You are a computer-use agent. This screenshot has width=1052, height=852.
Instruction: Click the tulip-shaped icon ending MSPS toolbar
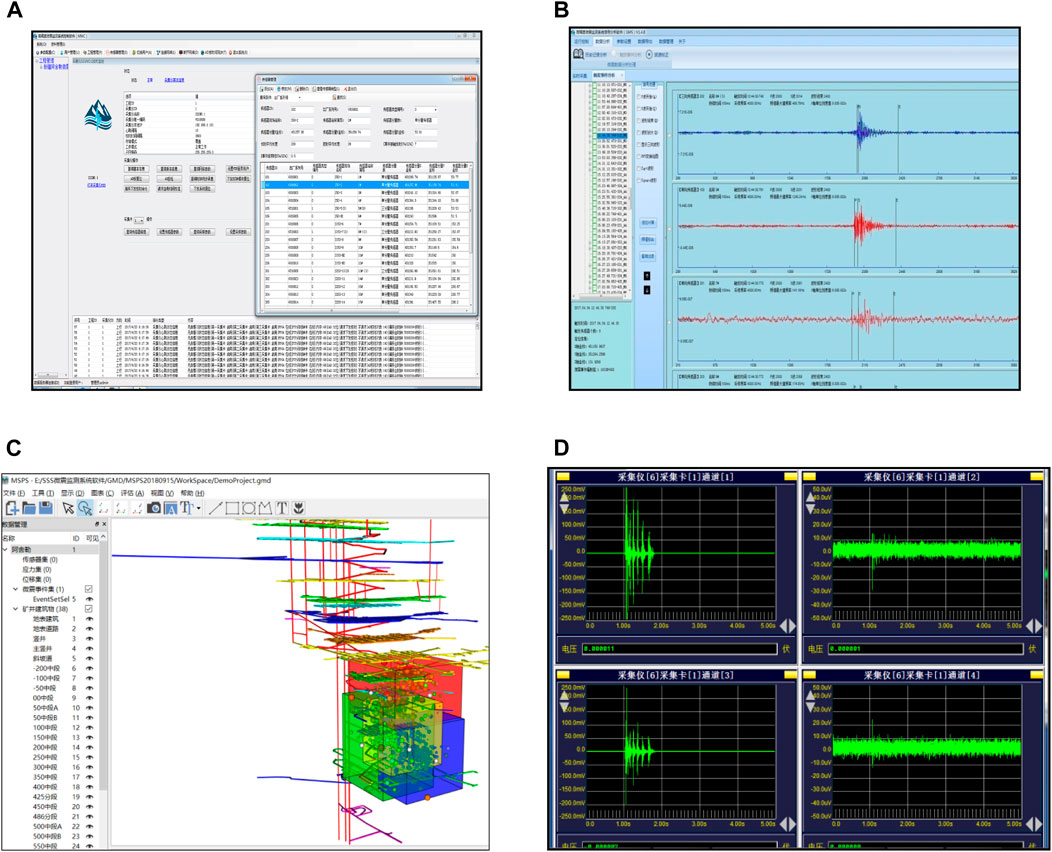(299, 509)
